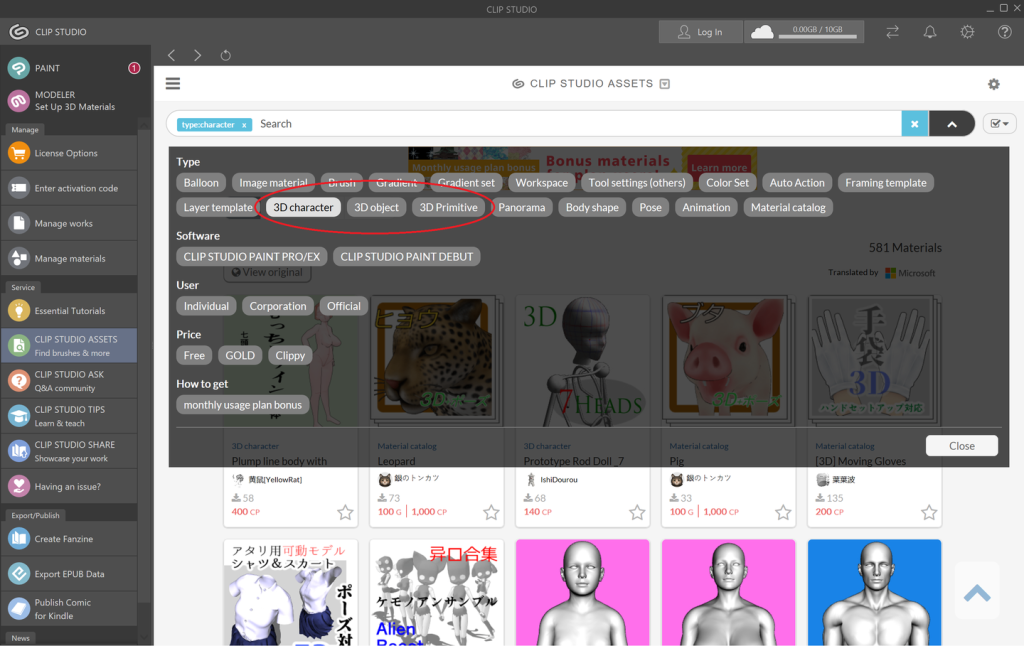Select Material catalog type filter
The height and width of the screenshot is (646, 1024).
point(788,207)
